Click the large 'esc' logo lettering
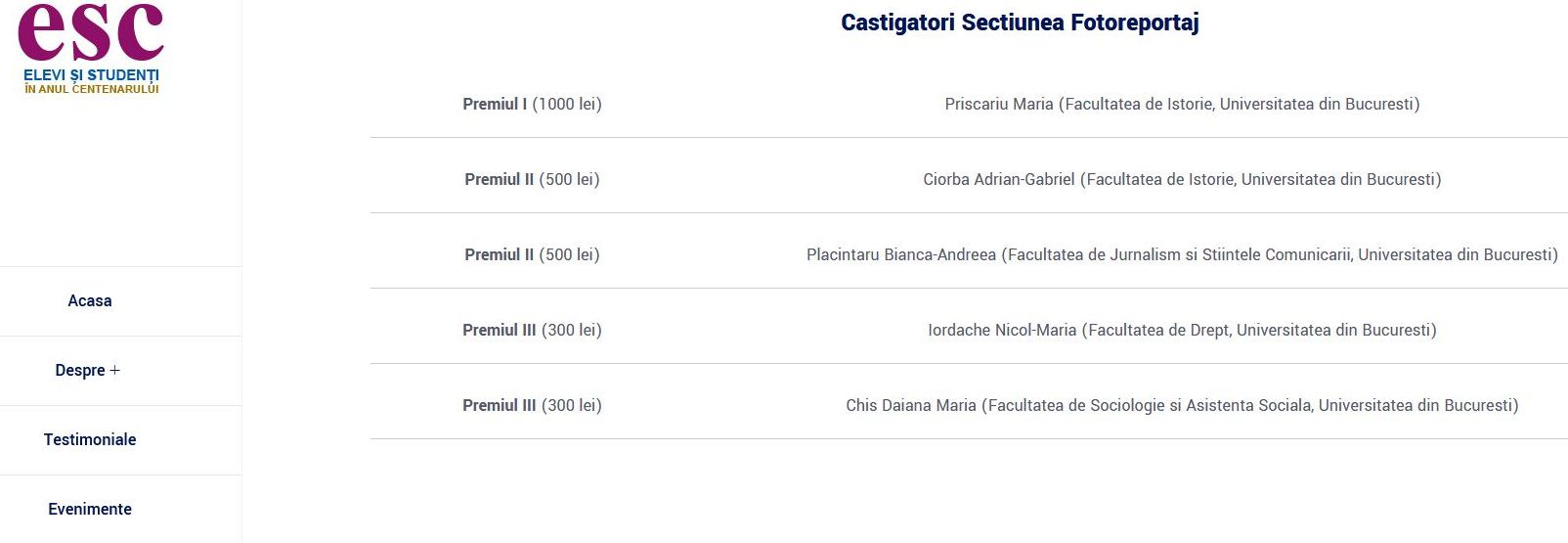The height and width of the screenshot is (543, 1568). coord(91,31)
